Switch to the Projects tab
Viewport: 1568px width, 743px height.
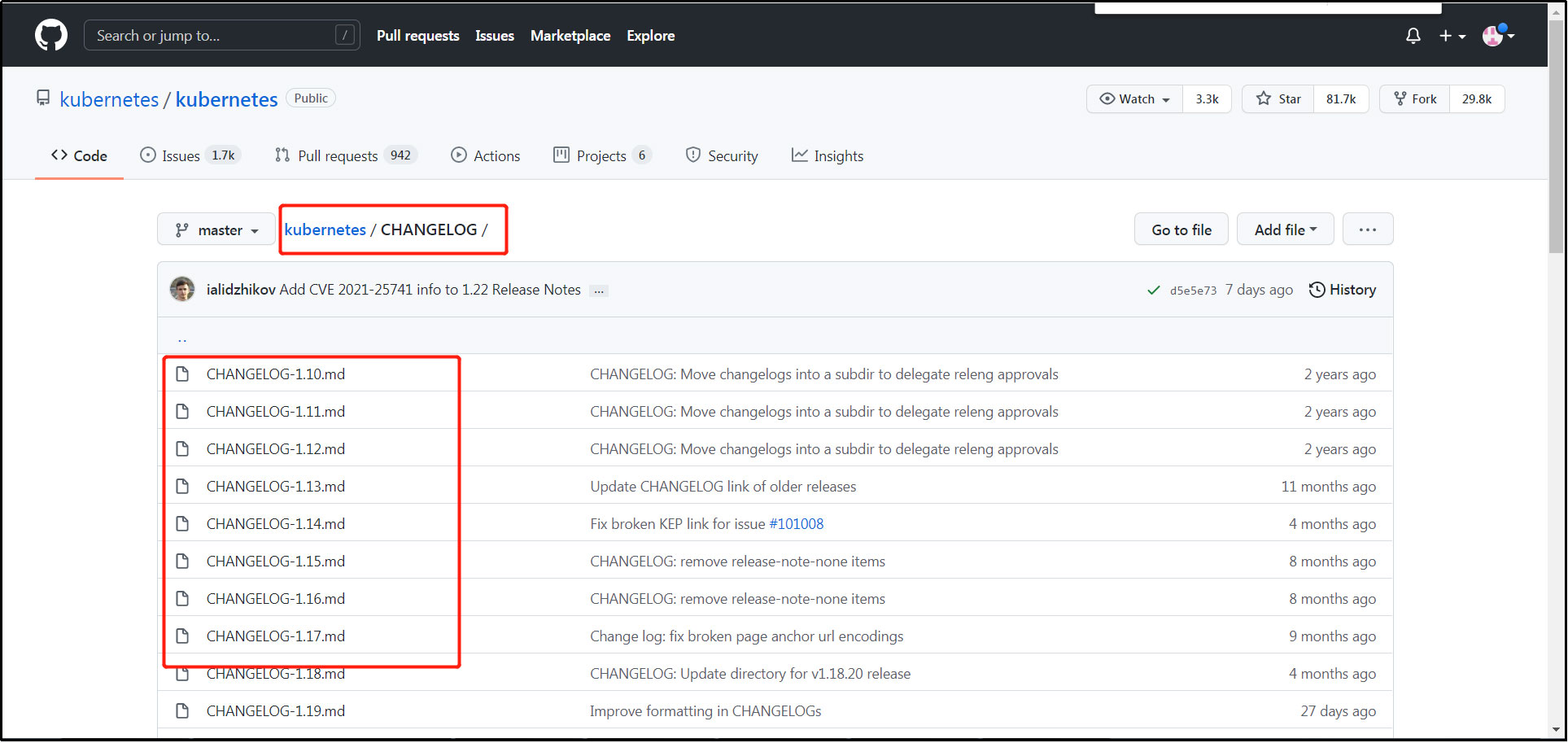pos(602,155)
